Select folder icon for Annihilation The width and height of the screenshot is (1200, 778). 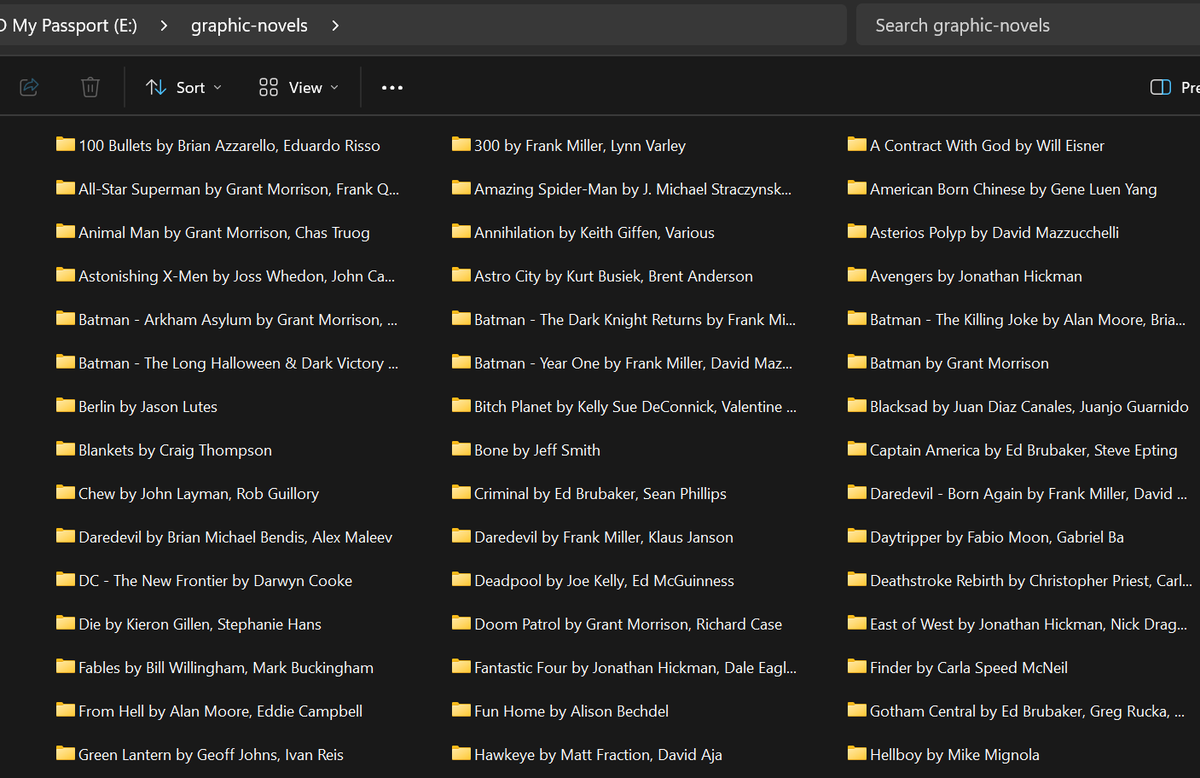(x=461, y=232)
